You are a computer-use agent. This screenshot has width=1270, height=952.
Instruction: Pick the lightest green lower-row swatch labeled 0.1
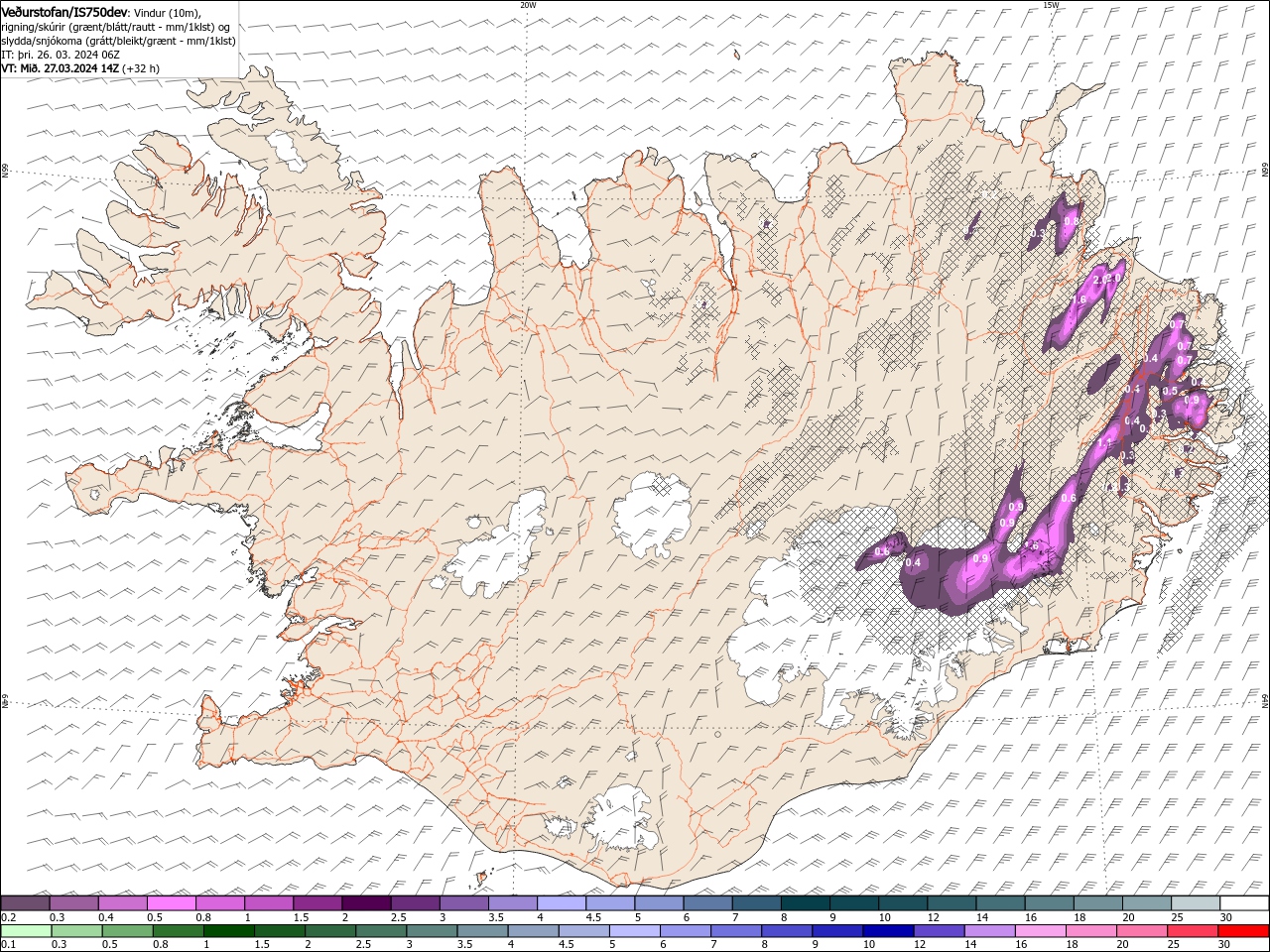point(26,931)
